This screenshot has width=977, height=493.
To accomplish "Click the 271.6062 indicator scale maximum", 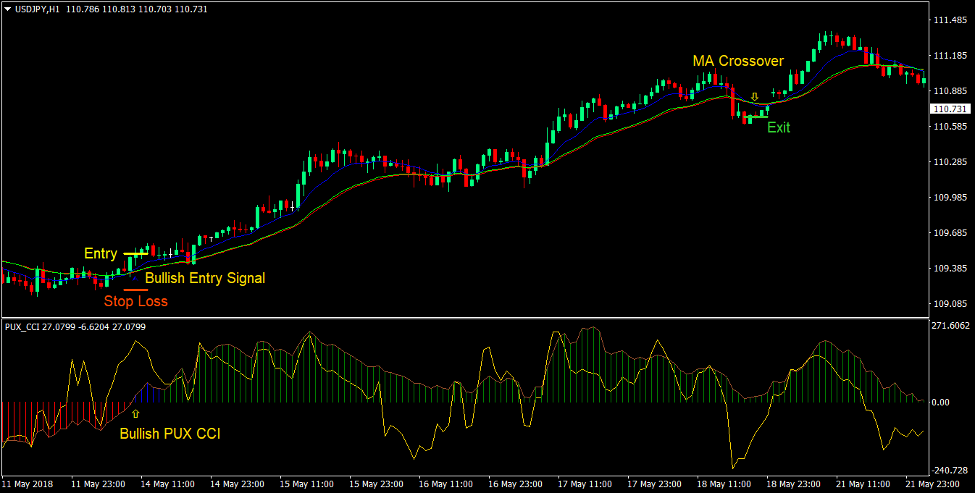I will [952, 326].
